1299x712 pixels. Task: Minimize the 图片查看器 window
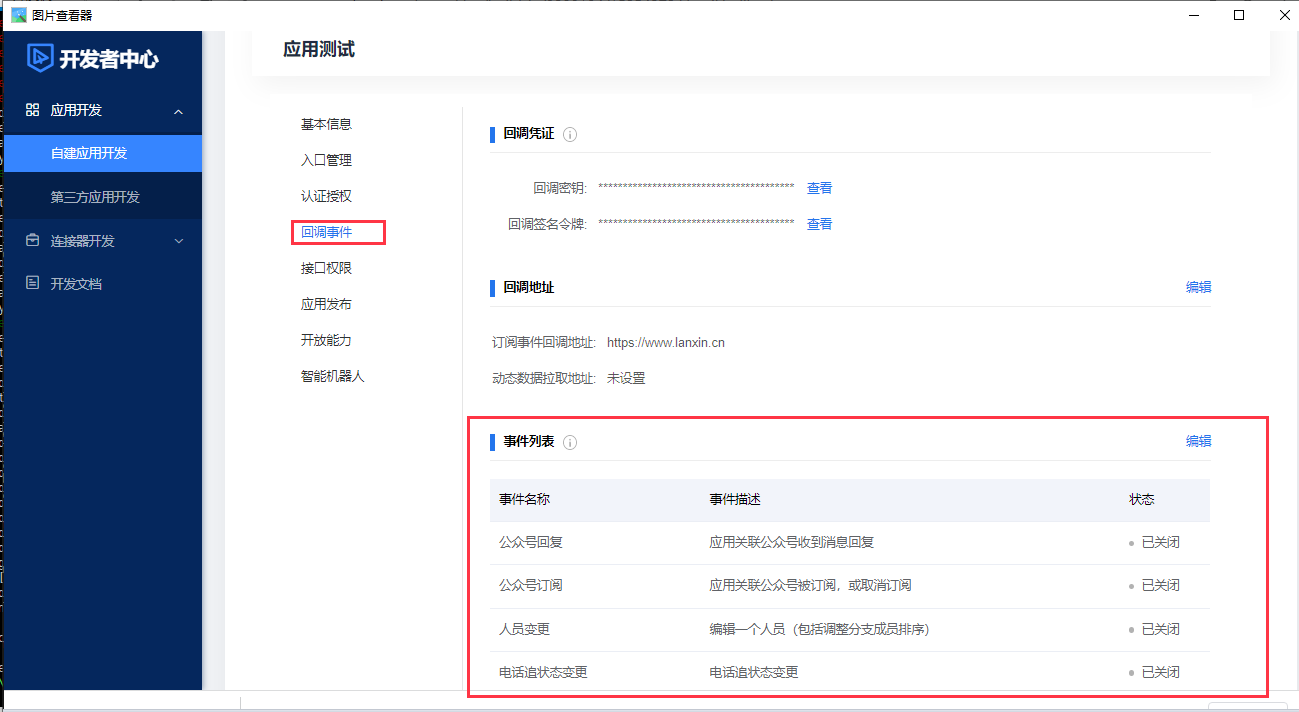coord(1193,15)
